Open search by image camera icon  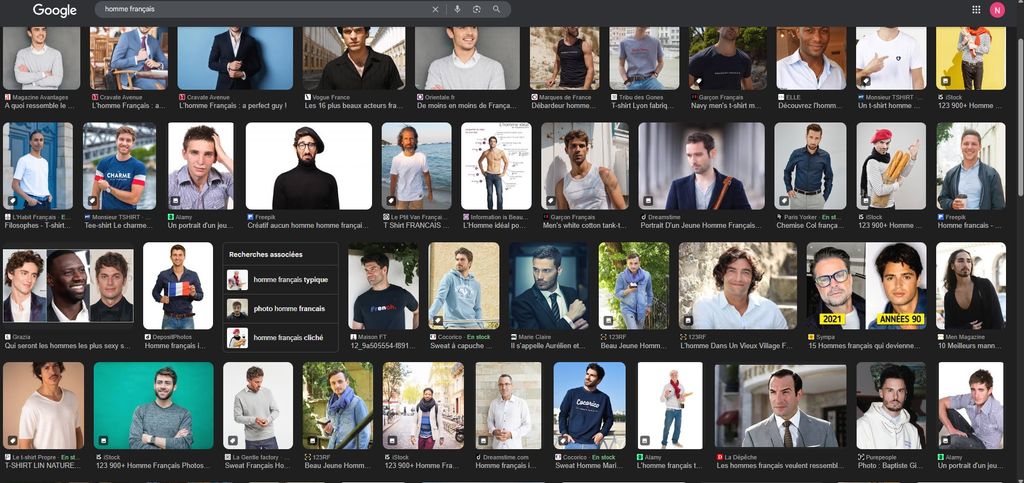pyautogui.click(x=477, y=10)
